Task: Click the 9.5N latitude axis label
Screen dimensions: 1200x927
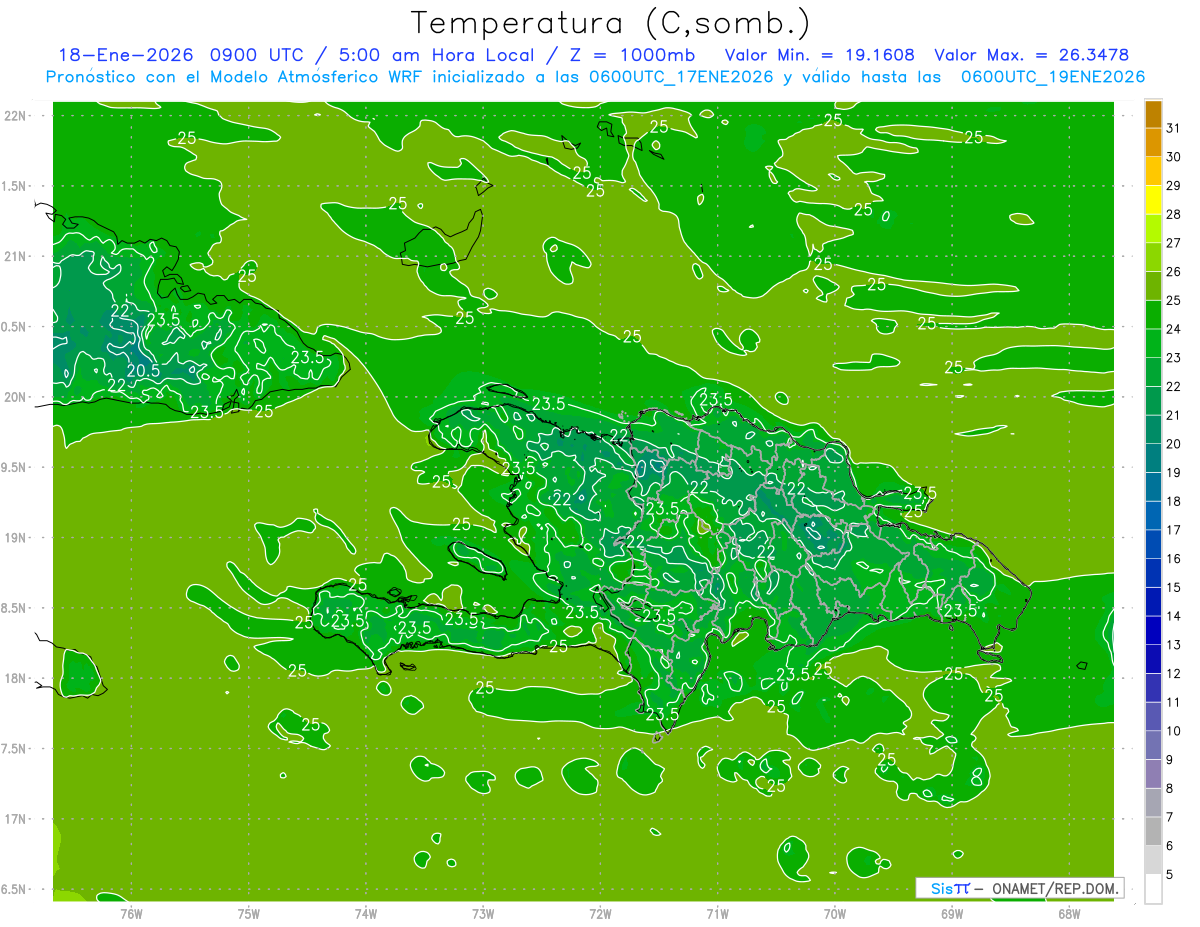Action: [14, 467]
